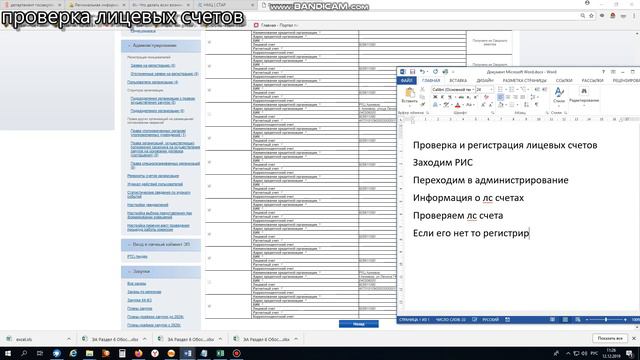Apply strikethrough (abc) formatting
640x360 pixels.
(461, 97)
